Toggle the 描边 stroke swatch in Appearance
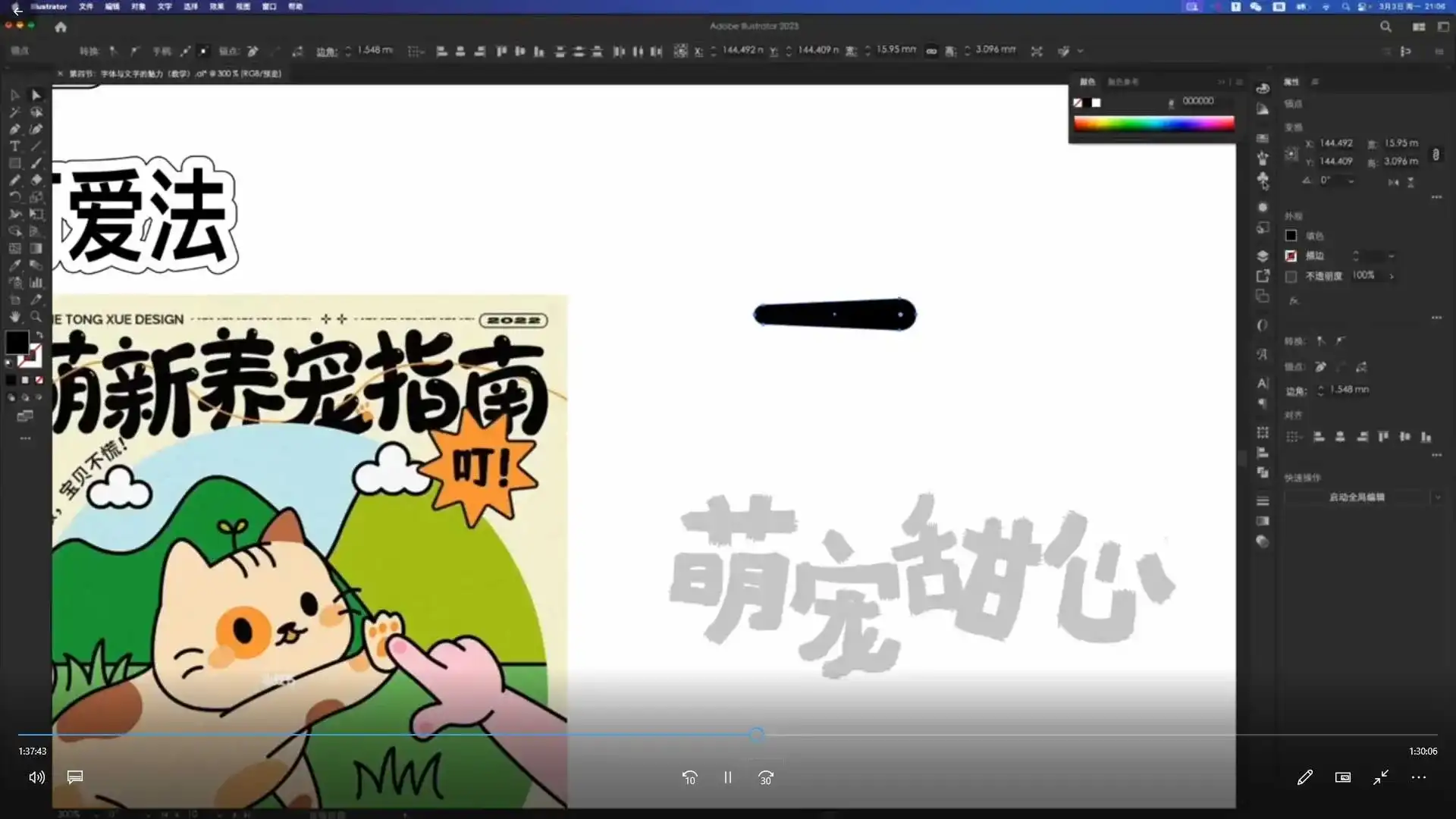Image resolution: width=1456 pixels, height=819 pixels. tap(1291, 256)
